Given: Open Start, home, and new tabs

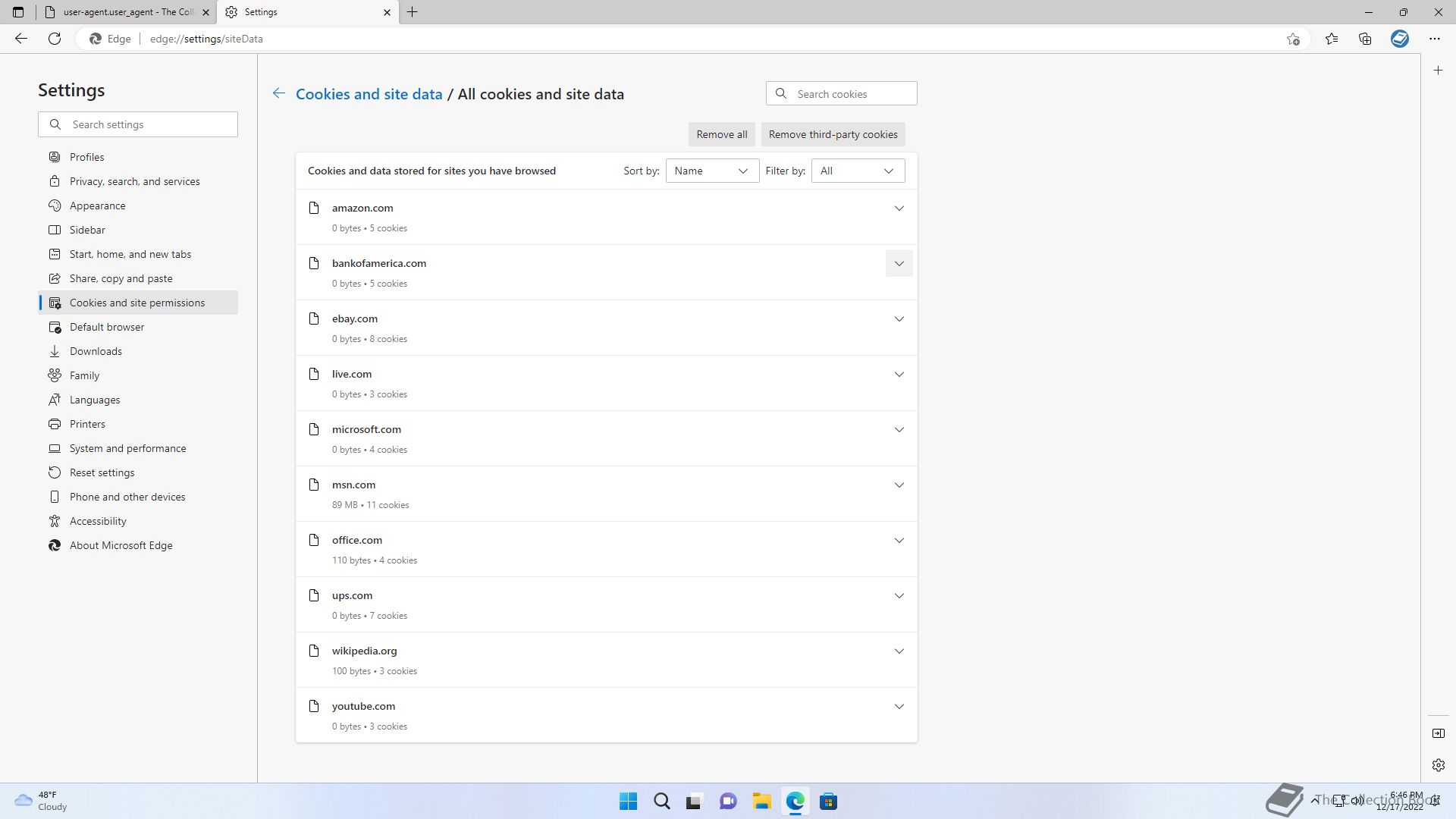Looking at the screenshot, I should [138, 254].
